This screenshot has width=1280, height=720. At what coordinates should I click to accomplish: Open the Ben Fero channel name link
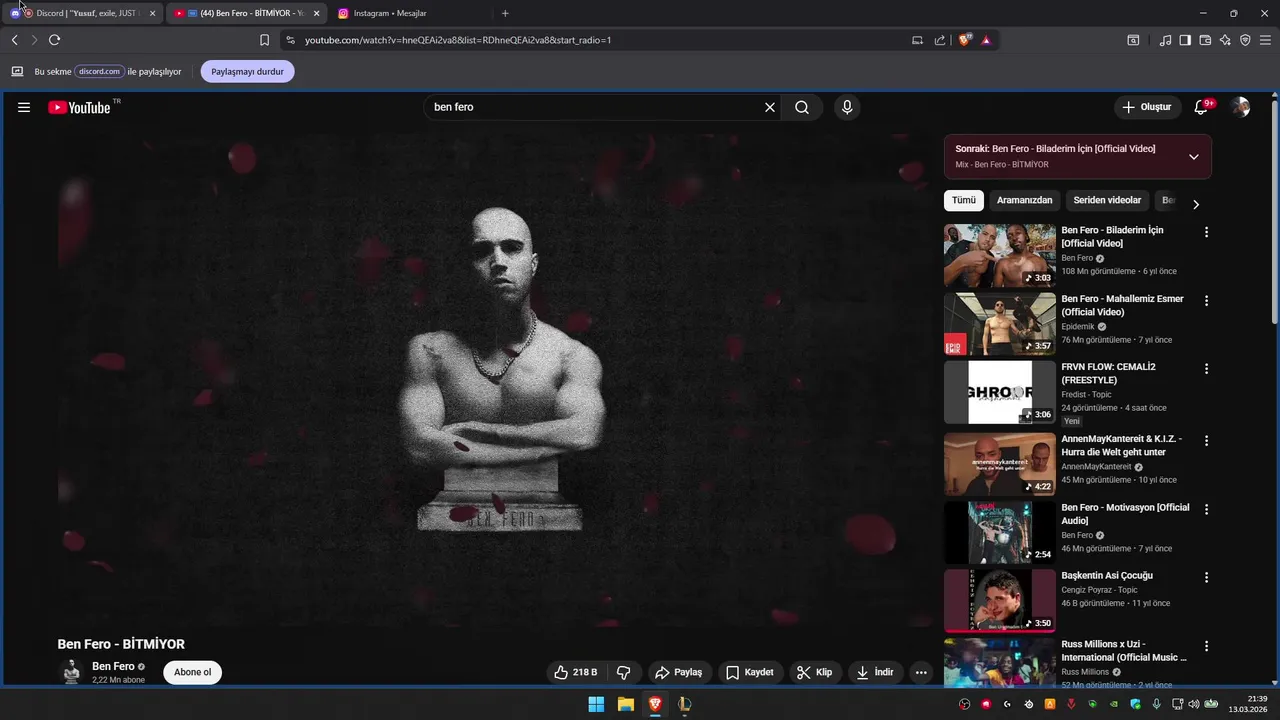click(x=113, y=666)
